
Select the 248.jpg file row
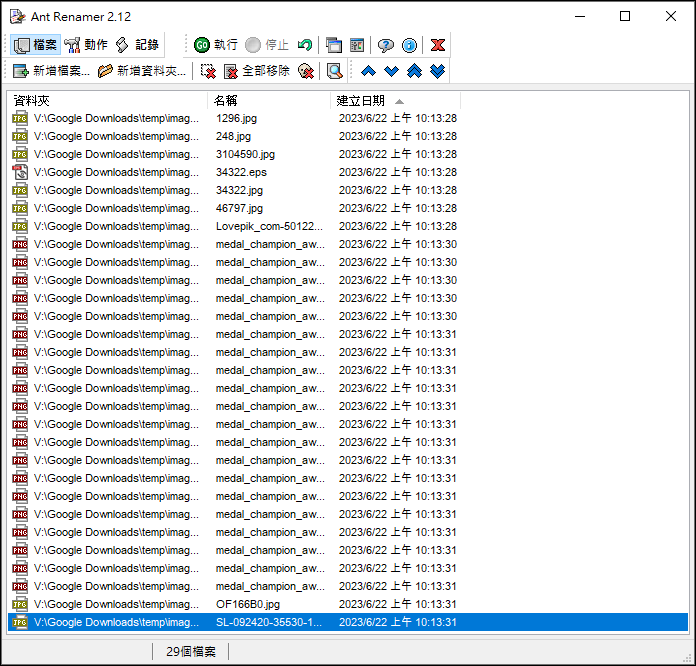pyautogui.click(x=348, y=136)
